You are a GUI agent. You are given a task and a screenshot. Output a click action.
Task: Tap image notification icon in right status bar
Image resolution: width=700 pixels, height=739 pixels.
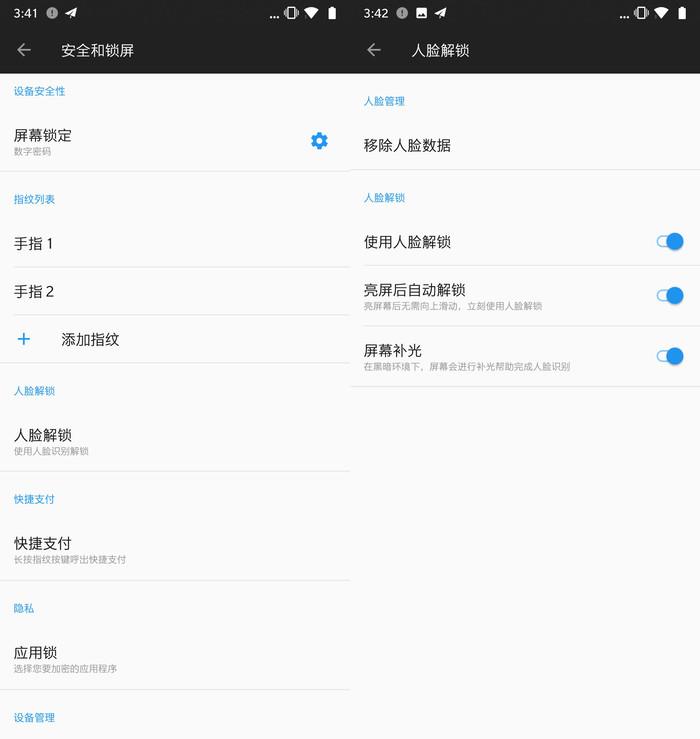tap(421, 13)
